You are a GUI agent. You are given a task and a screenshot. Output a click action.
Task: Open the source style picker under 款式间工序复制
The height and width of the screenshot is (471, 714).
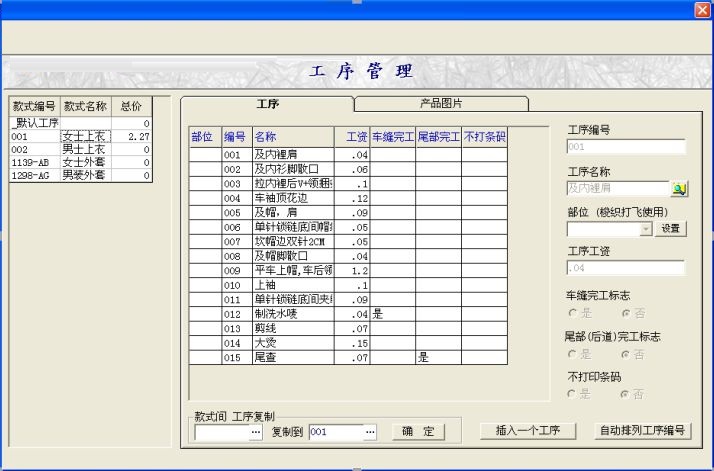[256, 432]
